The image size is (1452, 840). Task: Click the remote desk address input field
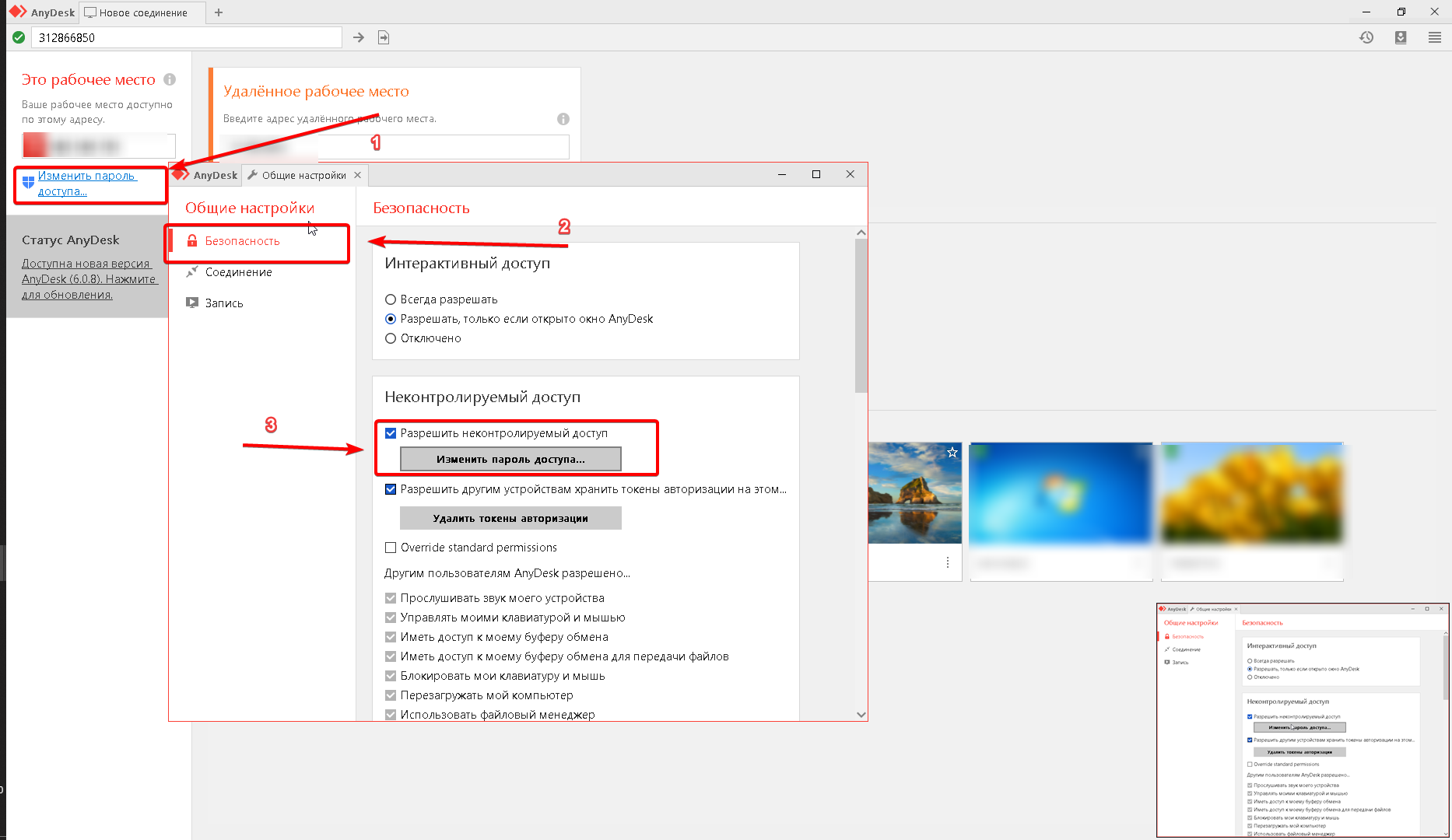[396, 146]
